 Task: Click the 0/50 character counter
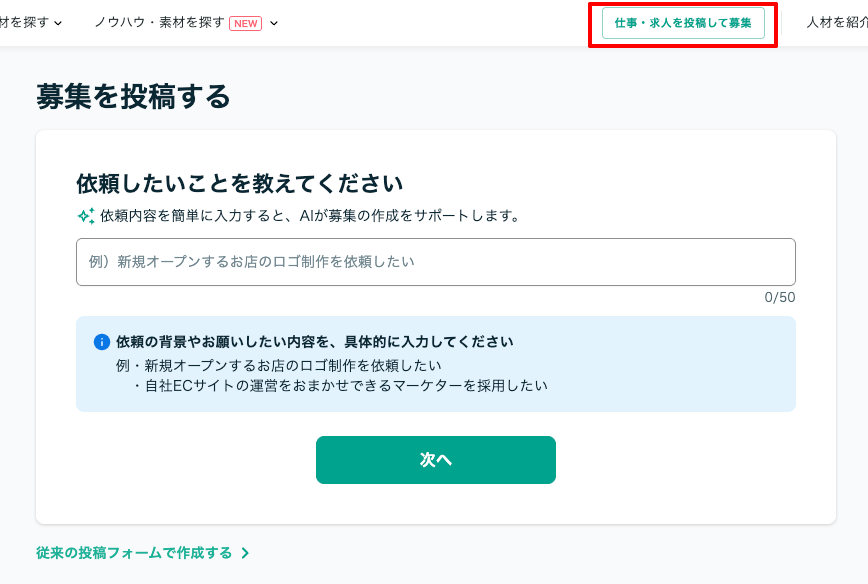[x=779, y=297]
